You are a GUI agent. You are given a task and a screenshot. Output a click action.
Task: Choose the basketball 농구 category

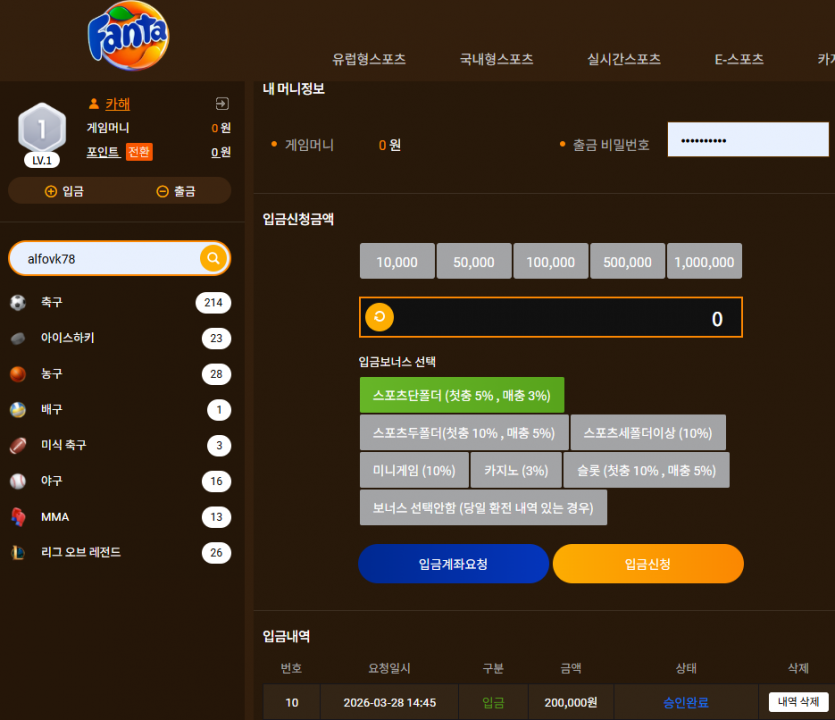click(120, 374)
